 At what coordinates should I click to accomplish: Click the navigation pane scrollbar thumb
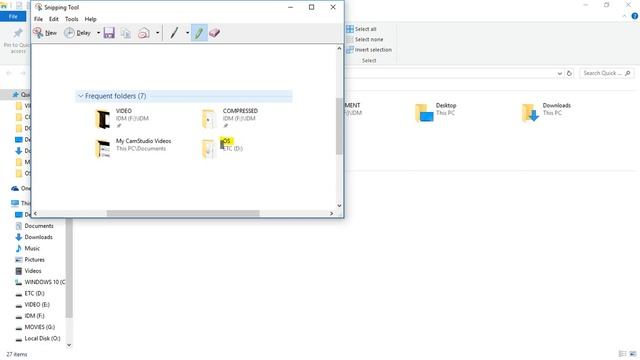(x=69, y=269)
